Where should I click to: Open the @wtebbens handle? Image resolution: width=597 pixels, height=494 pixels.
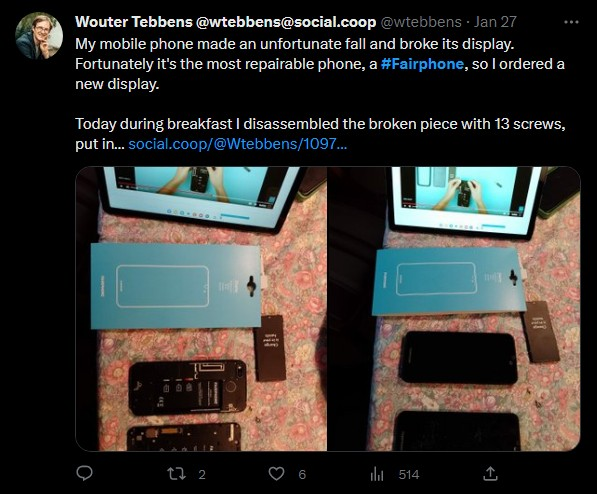tap(421, 22)
